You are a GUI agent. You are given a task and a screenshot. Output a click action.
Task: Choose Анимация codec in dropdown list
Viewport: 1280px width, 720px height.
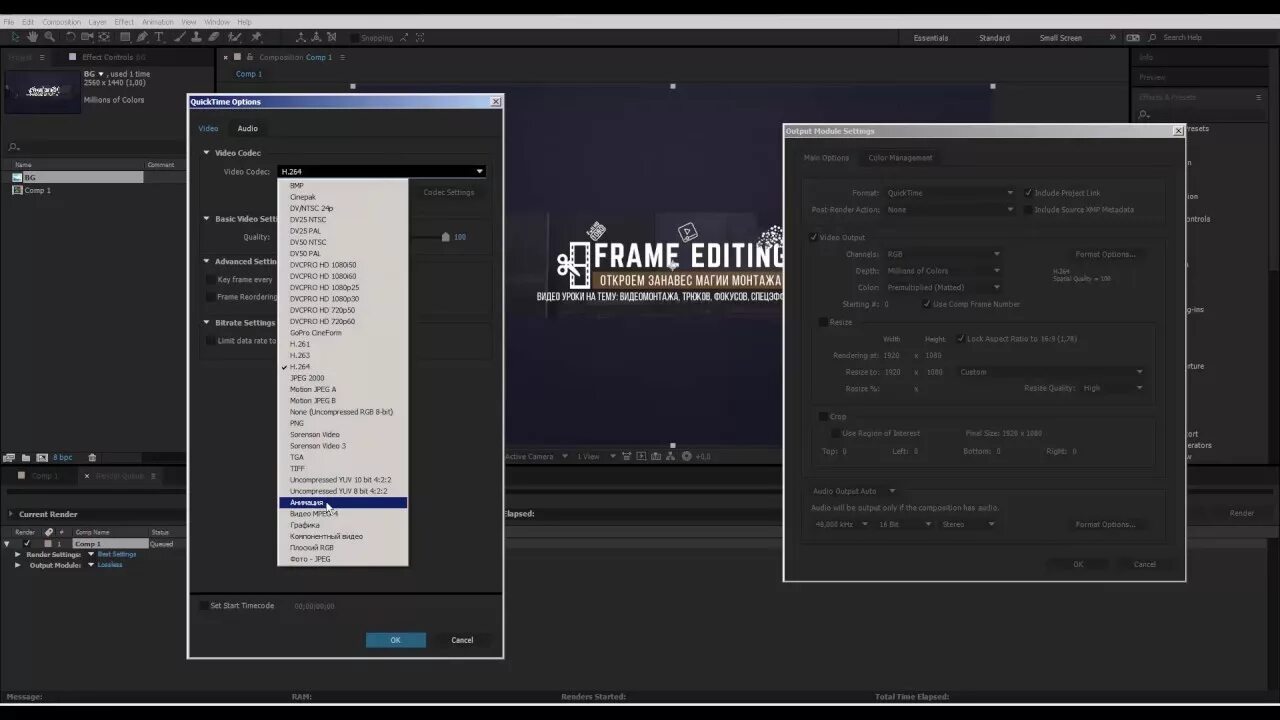pos(343,503)
